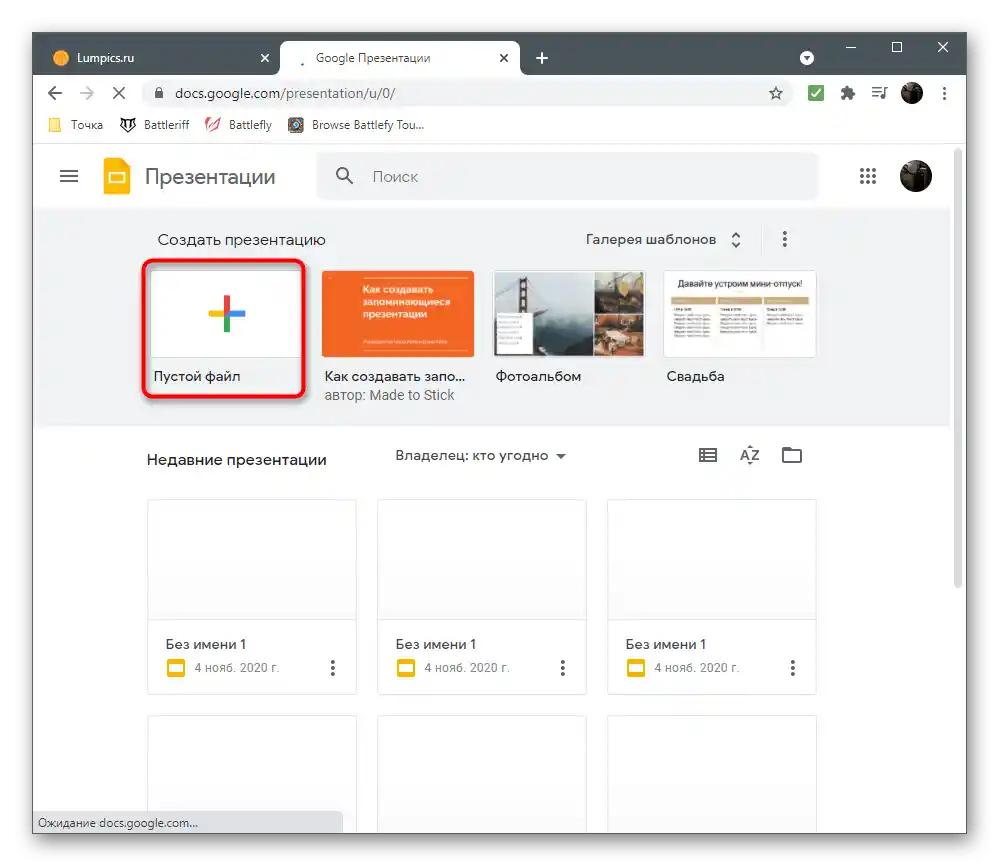The image size is (999, 866).
Task: Open a new browser tab
Action: [x=542, y=58]
